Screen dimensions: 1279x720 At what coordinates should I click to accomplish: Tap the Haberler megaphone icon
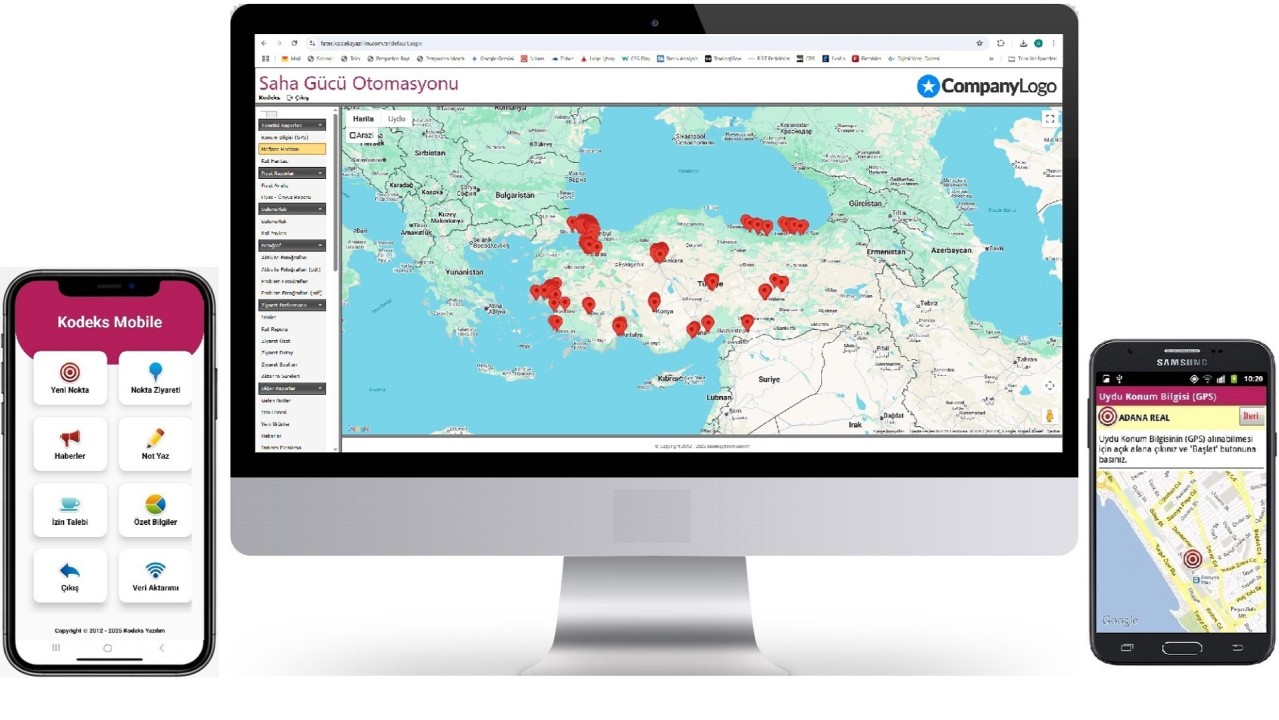pos(70,439)
